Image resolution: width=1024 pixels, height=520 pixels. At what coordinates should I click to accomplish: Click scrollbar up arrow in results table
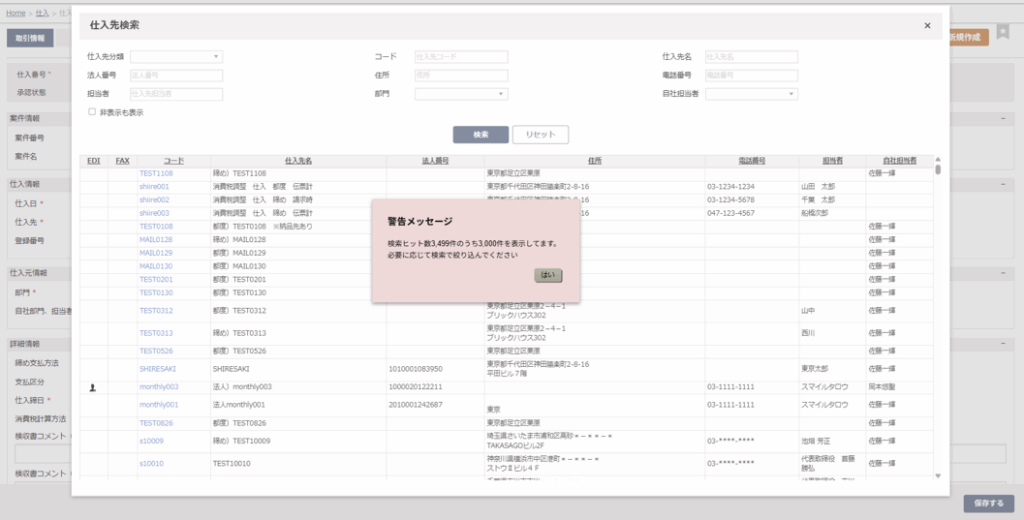[x=937, y=159]
